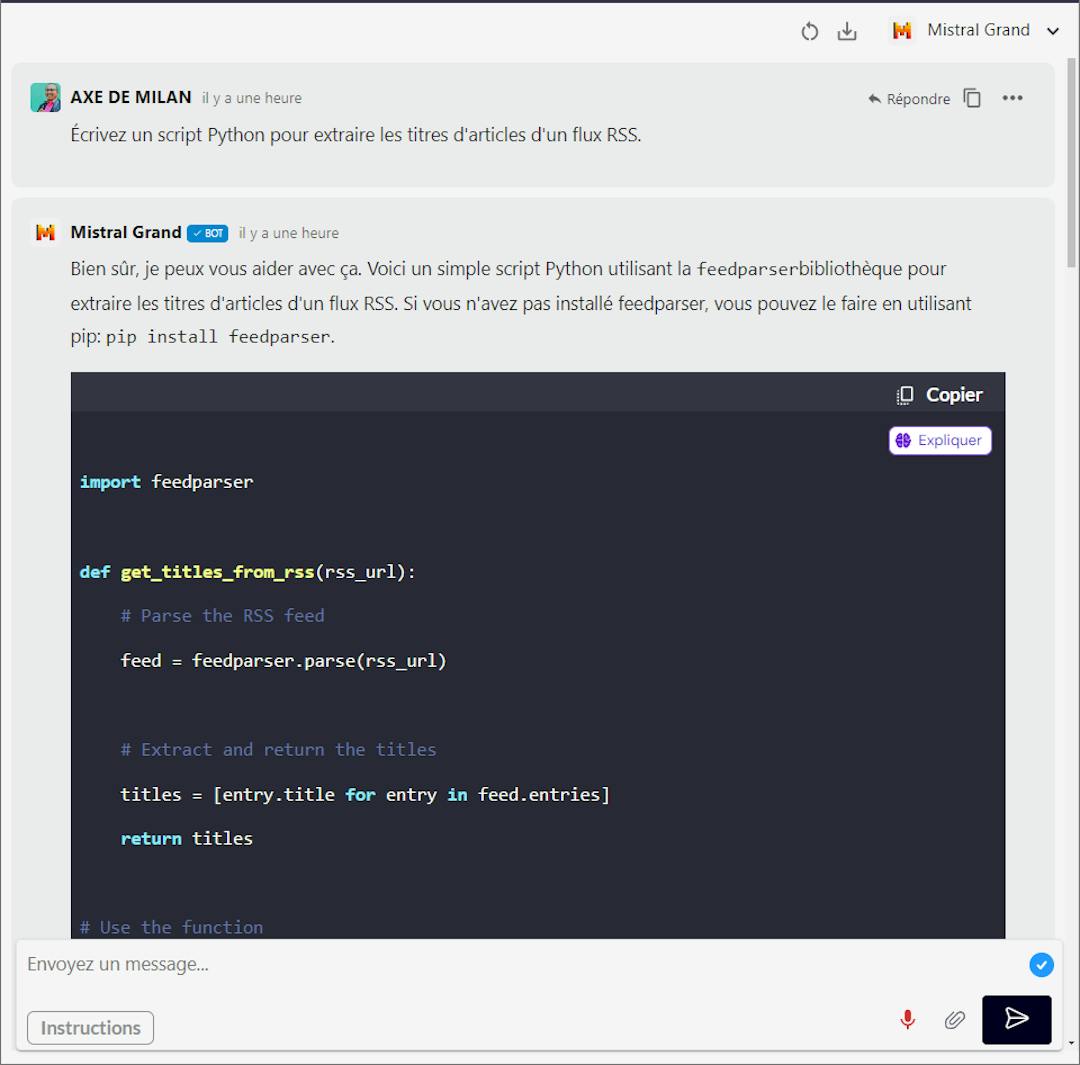Viewport: 1080px width, 1065px height.
Task: Click the AXE DE MILAN username
Action: click(131, 97)
